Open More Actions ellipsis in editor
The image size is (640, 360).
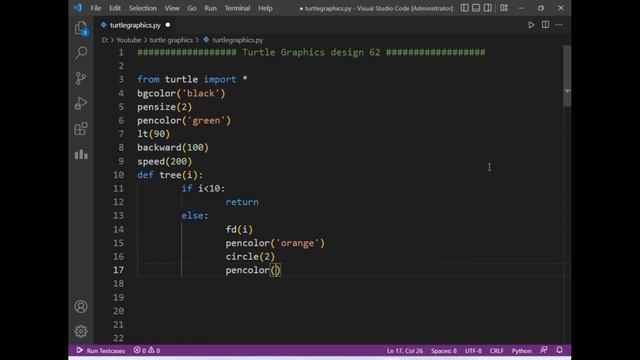[x=559, y=25]
